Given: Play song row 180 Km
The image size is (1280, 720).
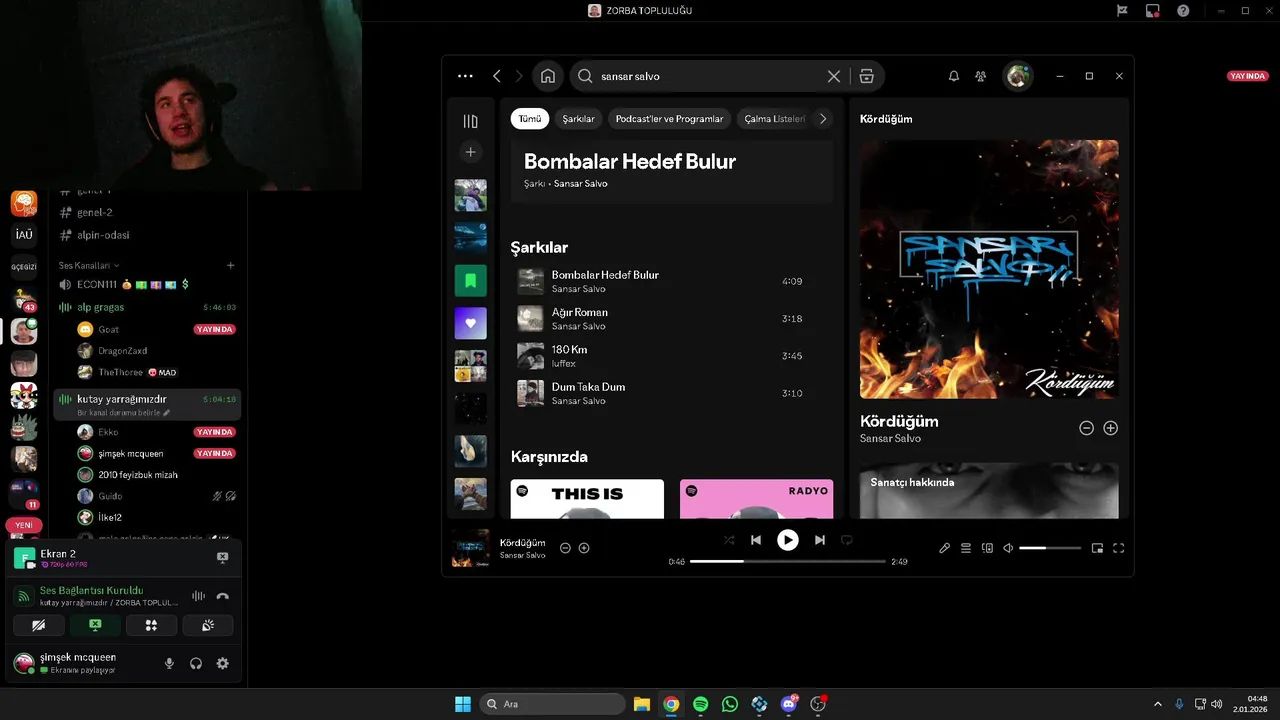Looking at the screenshot, I should pyautogui.click(x=672, y=356).
